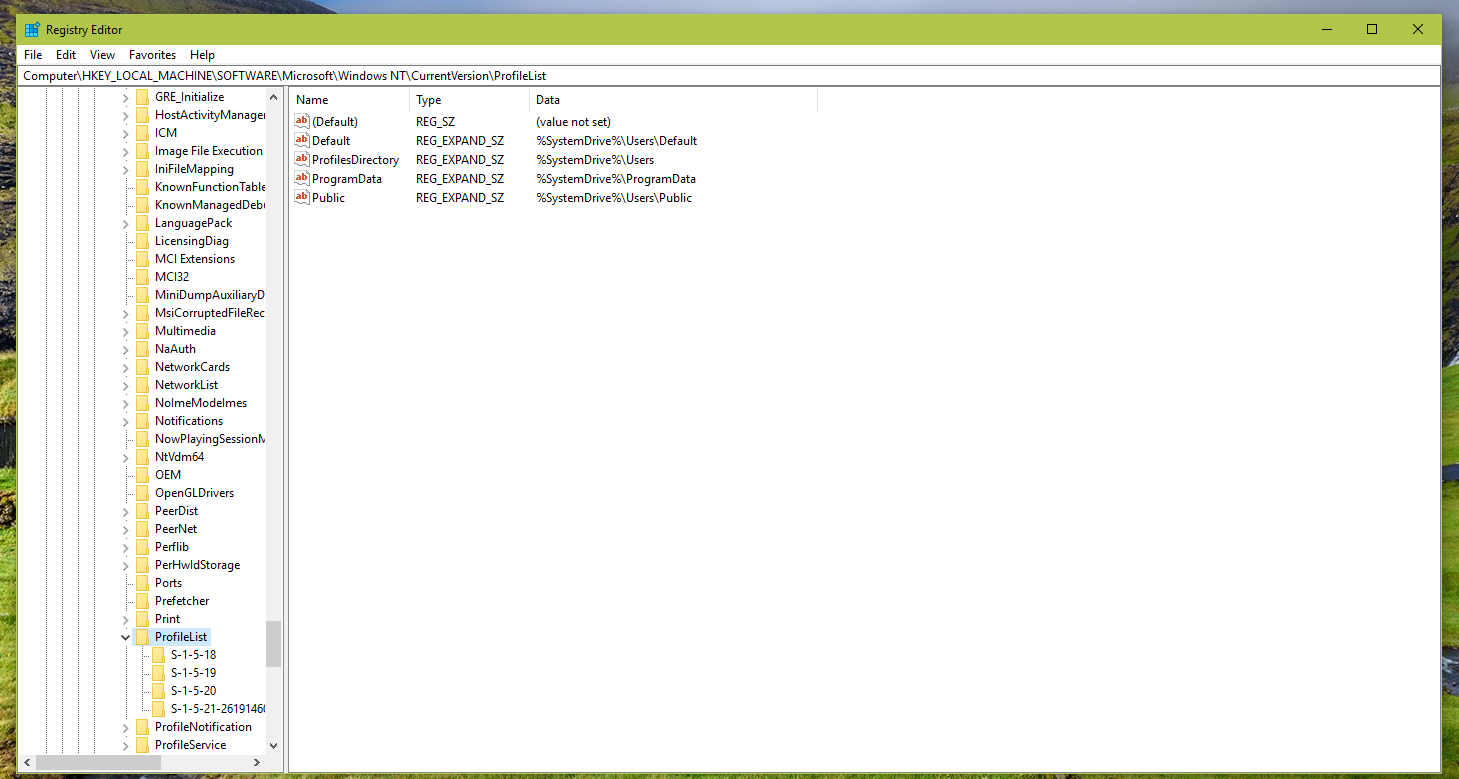Click the LanguagePack folder icon

tap(142, 223)
